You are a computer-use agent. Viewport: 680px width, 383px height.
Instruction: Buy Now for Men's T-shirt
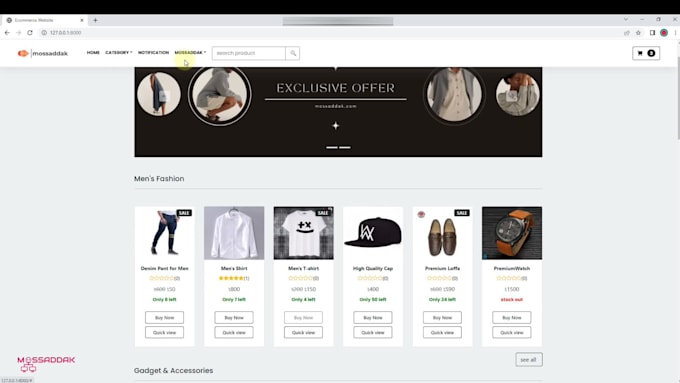tap(303, 318)
